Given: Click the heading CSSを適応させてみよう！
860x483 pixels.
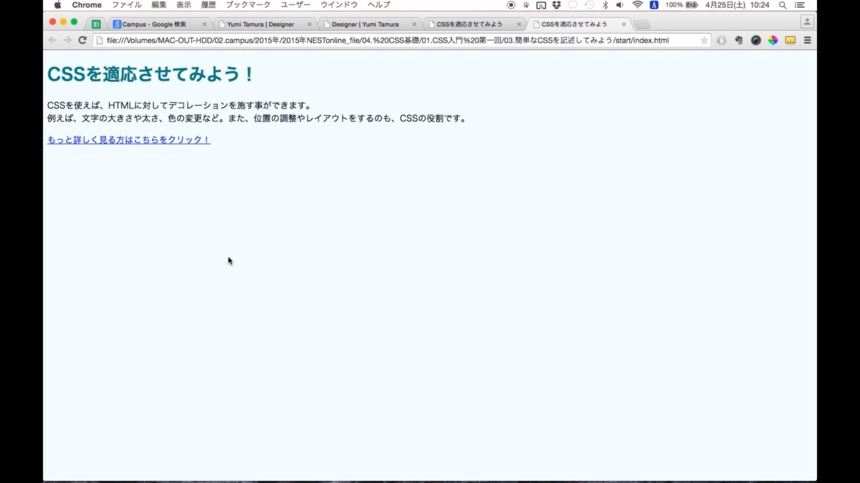Looking at the screenshot, I should [151, 74].
